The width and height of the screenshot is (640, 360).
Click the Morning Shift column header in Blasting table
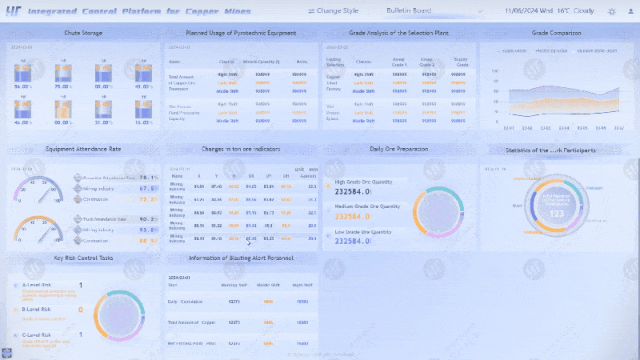tap(234, 285)
